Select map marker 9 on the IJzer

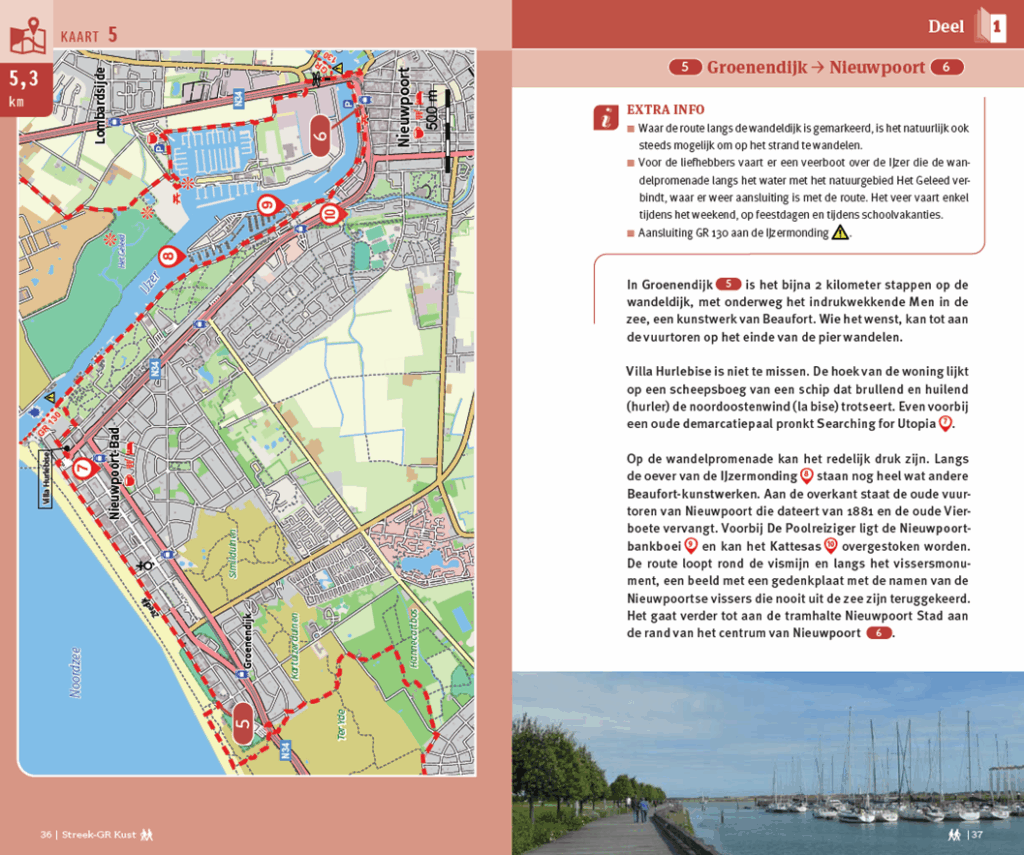tap(268, 206)
